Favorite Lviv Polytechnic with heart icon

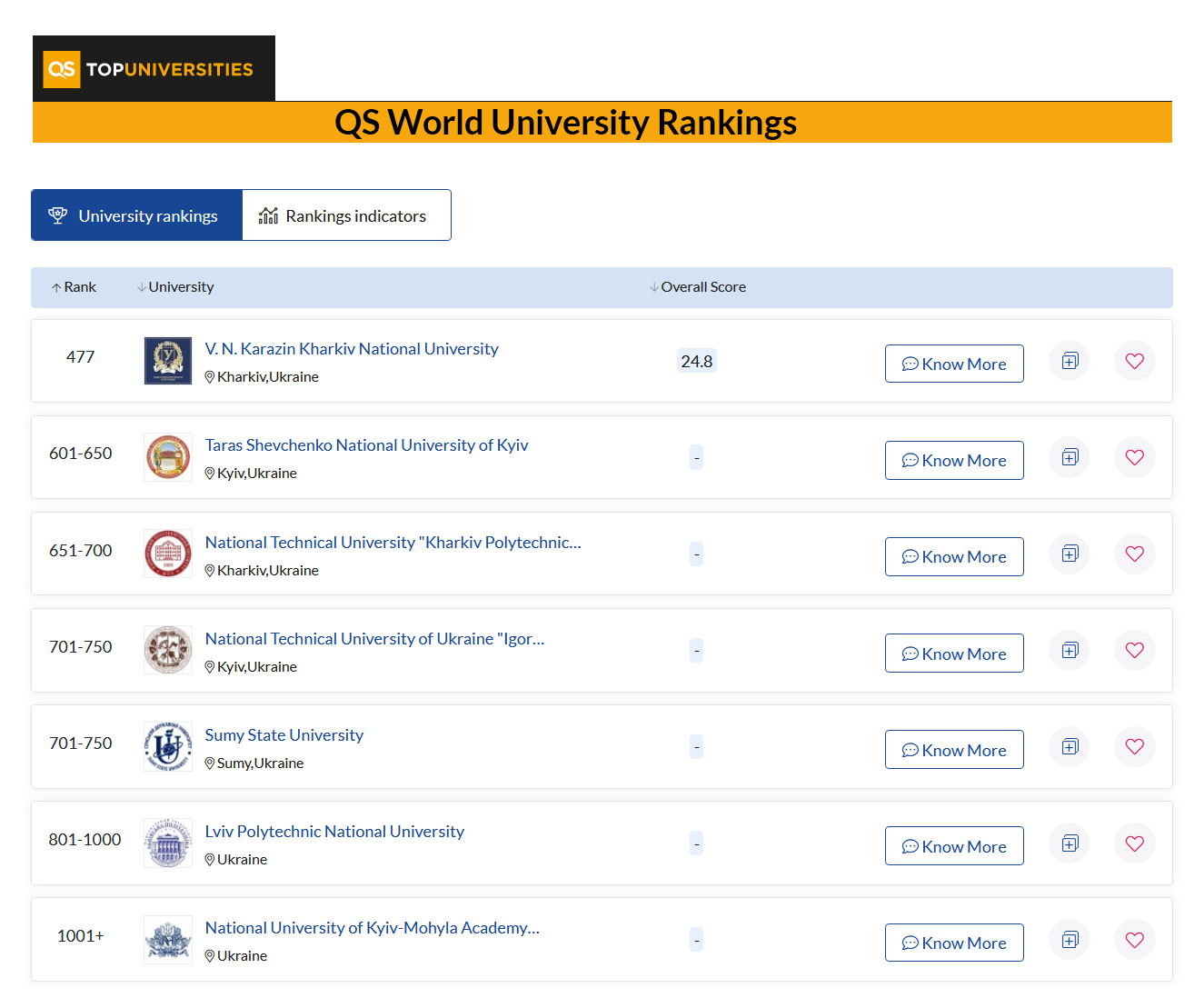coord(1135,843)
